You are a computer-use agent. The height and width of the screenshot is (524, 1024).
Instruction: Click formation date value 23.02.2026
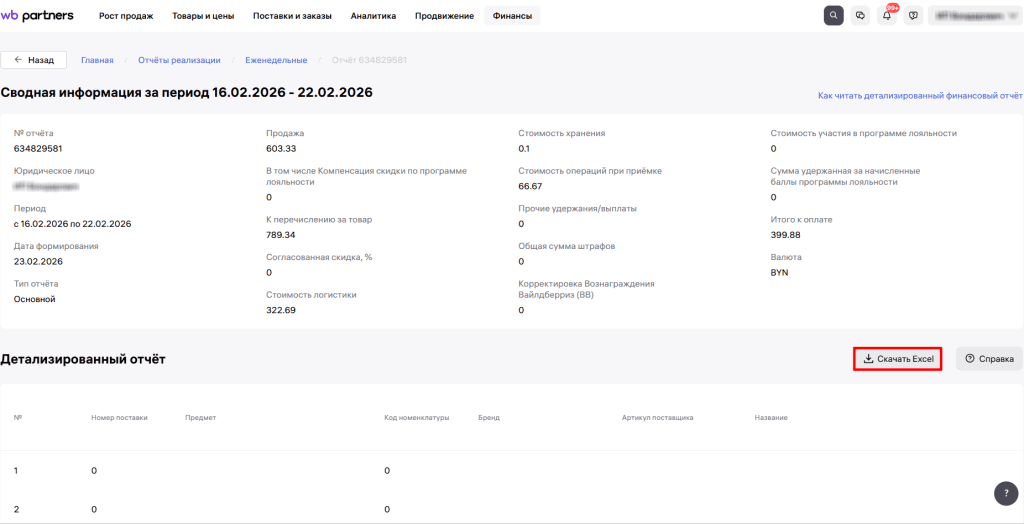point(38,261)
